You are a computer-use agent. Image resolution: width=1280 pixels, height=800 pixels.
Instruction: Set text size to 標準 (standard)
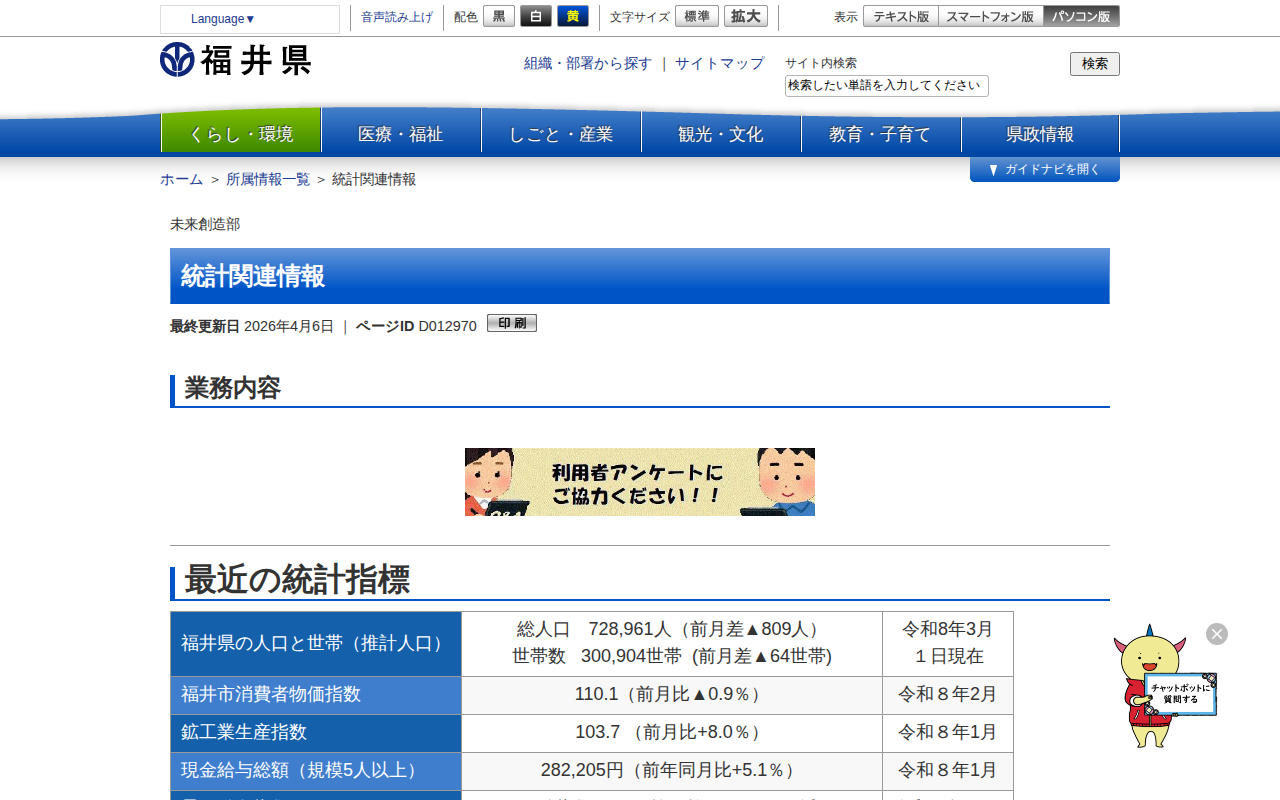click(696, 16)
